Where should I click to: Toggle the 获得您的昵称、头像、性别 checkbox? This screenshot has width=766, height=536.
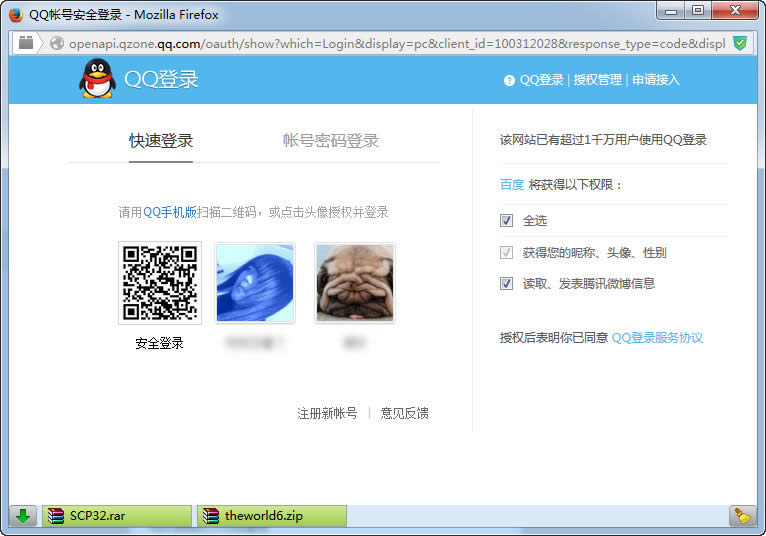pyautogui.click(x=507, y=252)
